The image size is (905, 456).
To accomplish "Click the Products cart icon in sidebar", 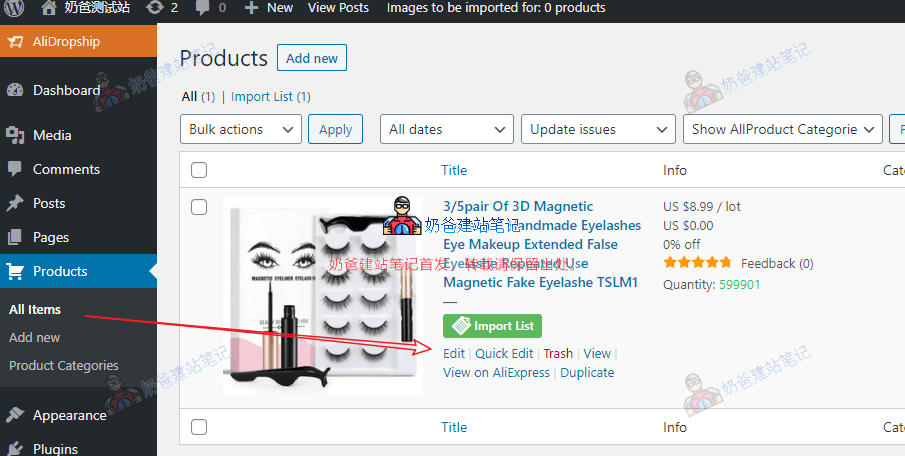I will tap(15, 271).
